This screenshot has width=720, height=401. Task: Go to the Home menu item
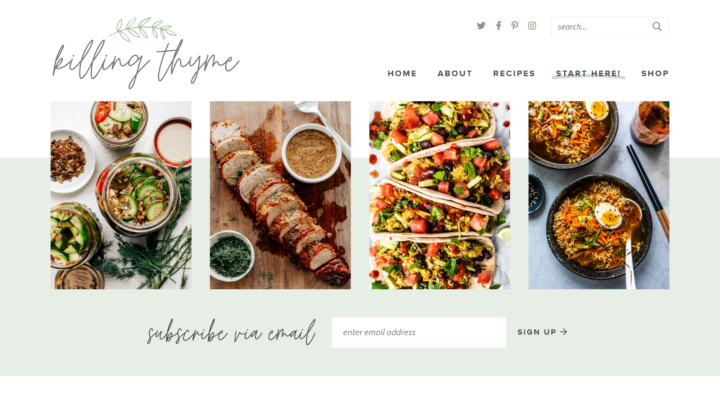(402, 73)
